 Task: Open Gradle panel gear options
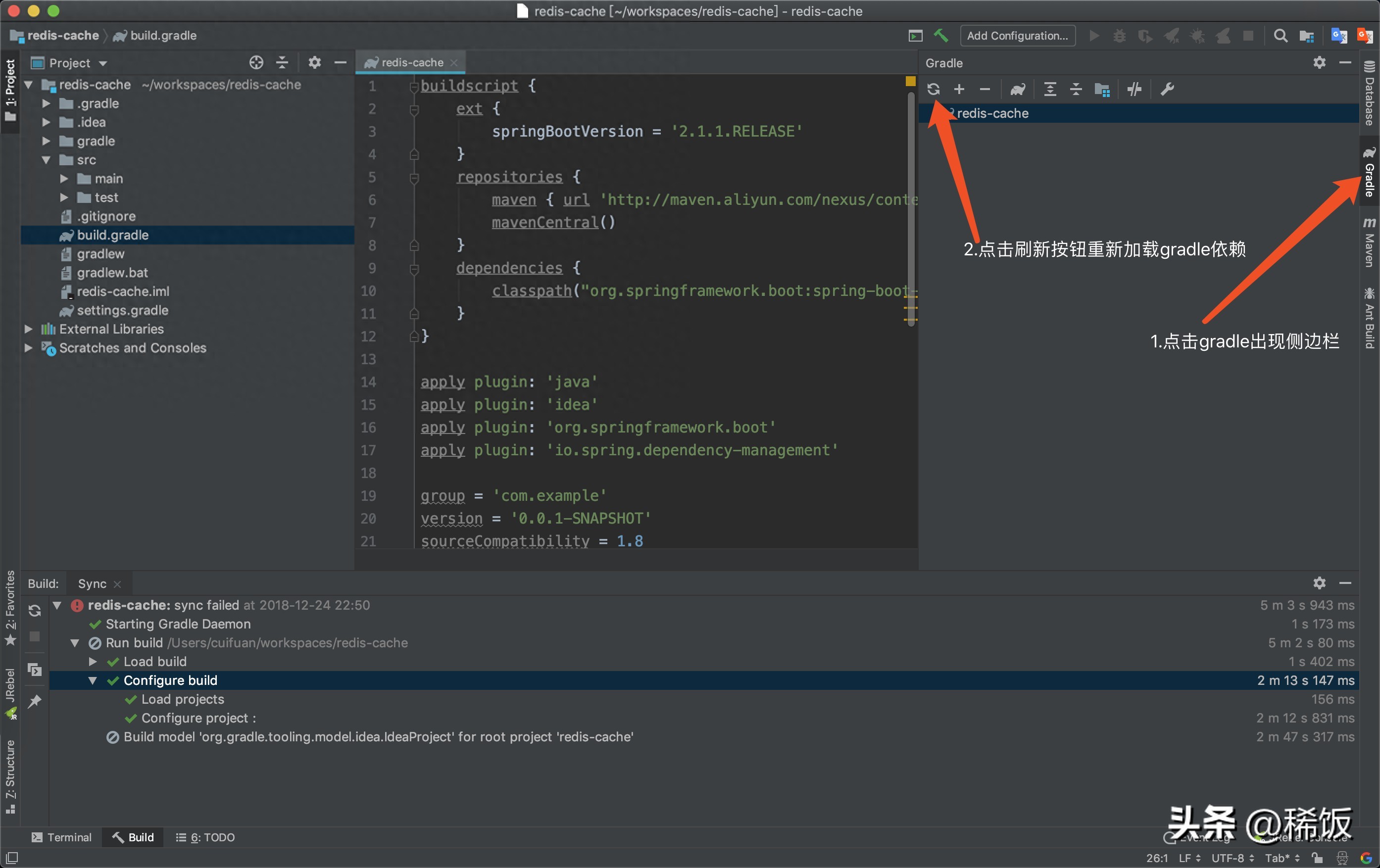[x=1319, y=62]
